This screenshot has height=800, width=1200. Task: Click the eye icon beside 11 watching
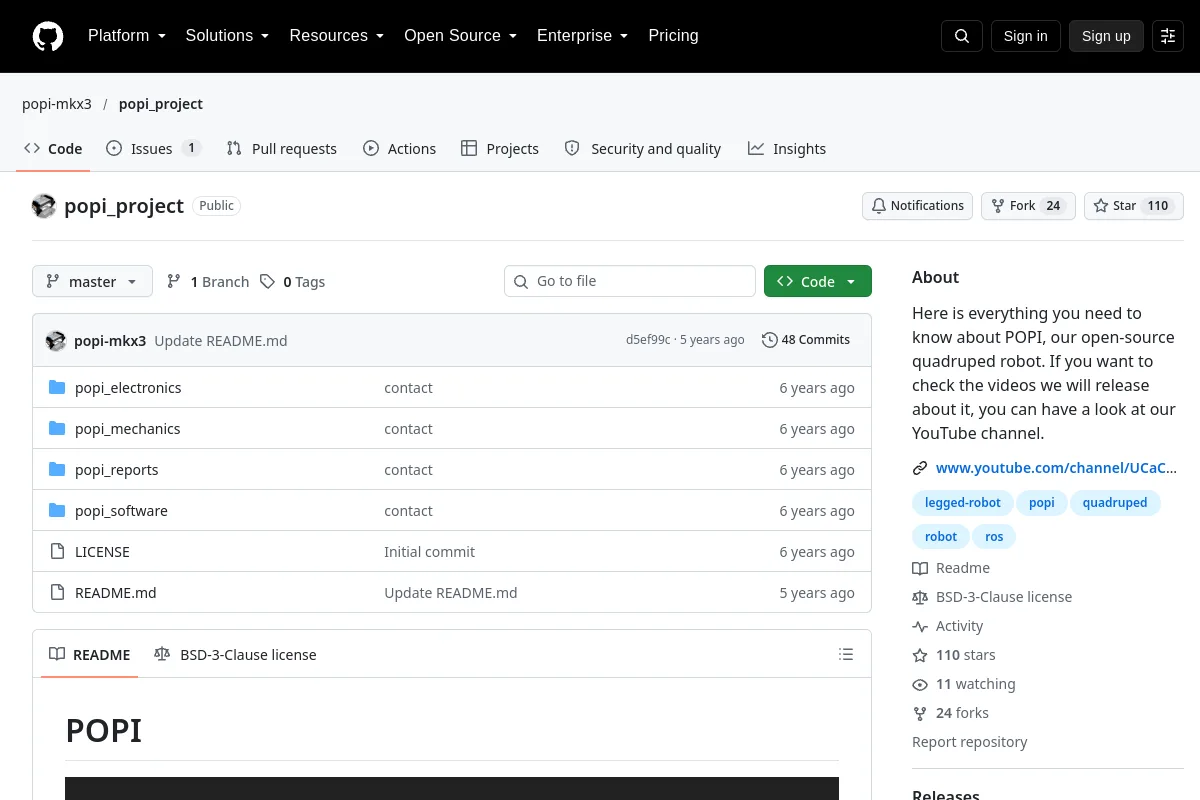coord(920,684)
